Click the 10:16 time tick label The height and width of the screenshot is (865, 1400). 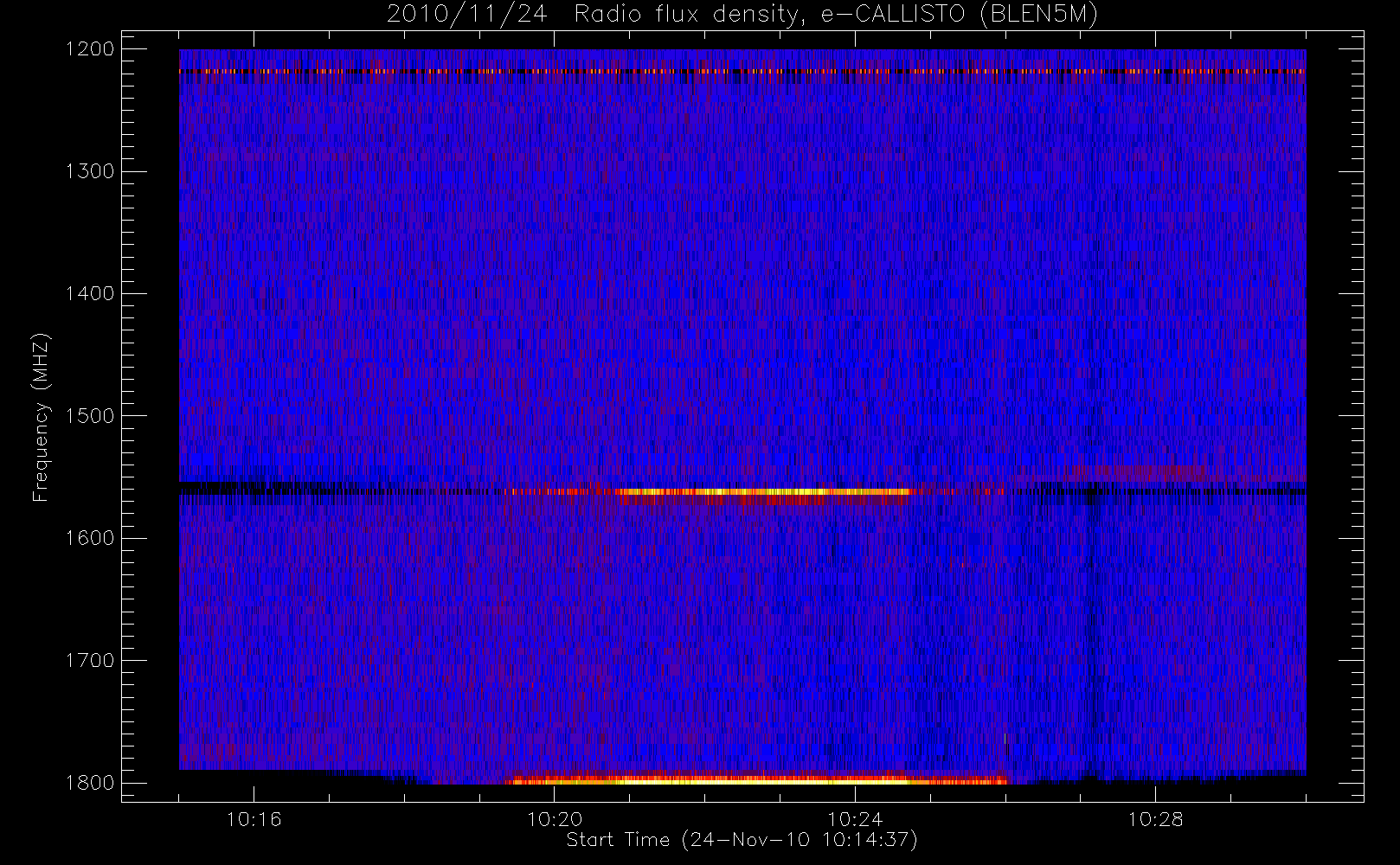pyautogui.click(x=254, y=819)
